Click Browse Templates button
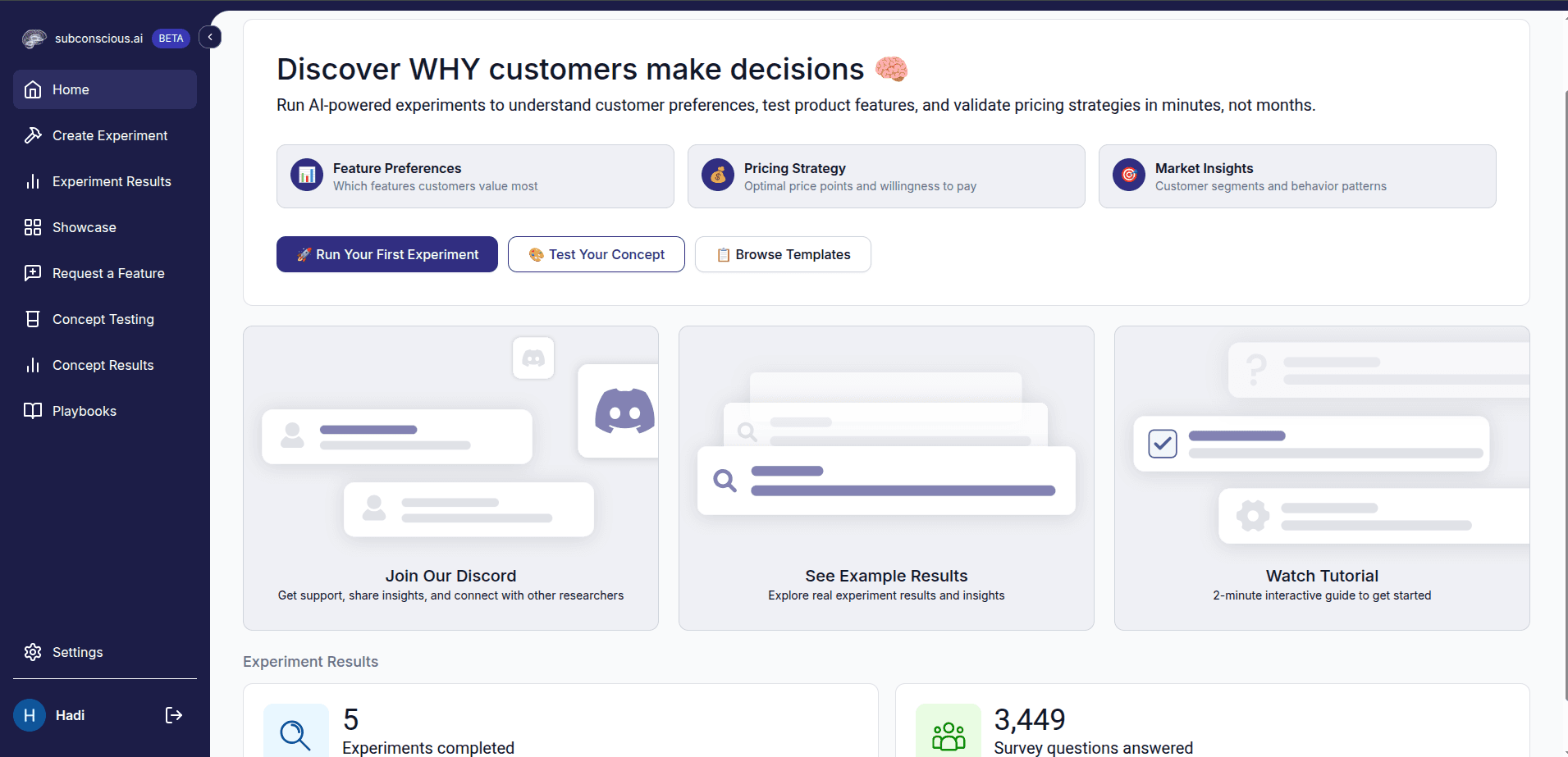The height and width of the screenshot is (757, 1568). 783,254
